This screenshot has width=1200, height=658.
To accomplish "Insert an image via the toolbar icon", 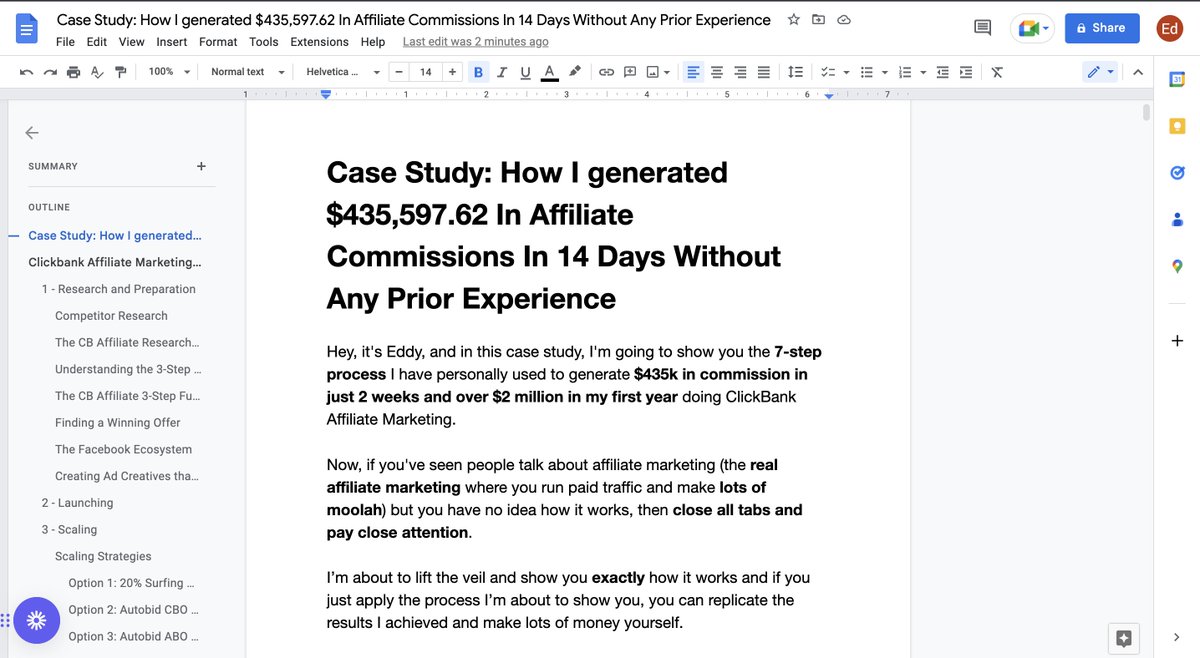I will pyautogui.click(x=652, y=71).
